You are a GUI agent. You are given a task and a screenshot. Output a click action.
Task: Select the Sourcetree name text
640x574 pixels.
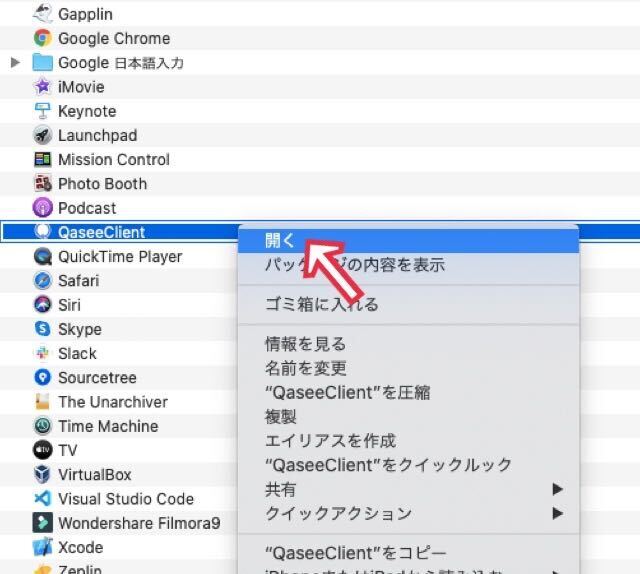pyautogui.click(x=98, y=378)
